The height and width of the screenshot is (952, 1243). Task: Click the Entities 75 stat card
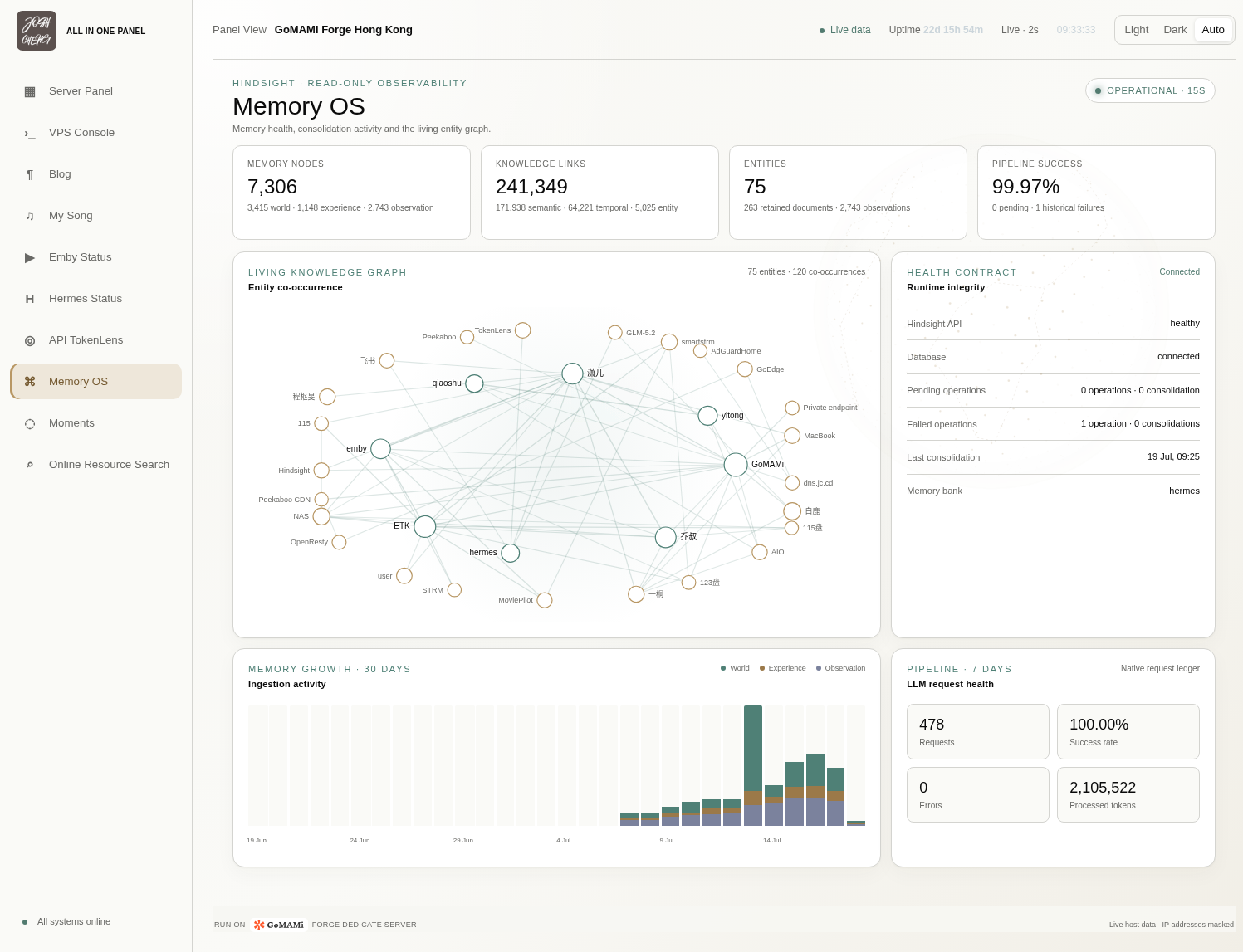(848, 193)
